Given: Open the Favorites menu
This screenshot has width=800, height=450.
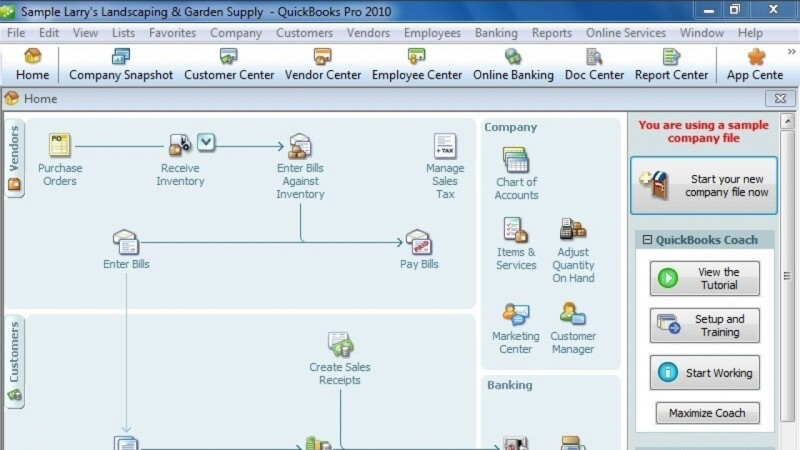Looking at the screenshot, I should point(172,33).
